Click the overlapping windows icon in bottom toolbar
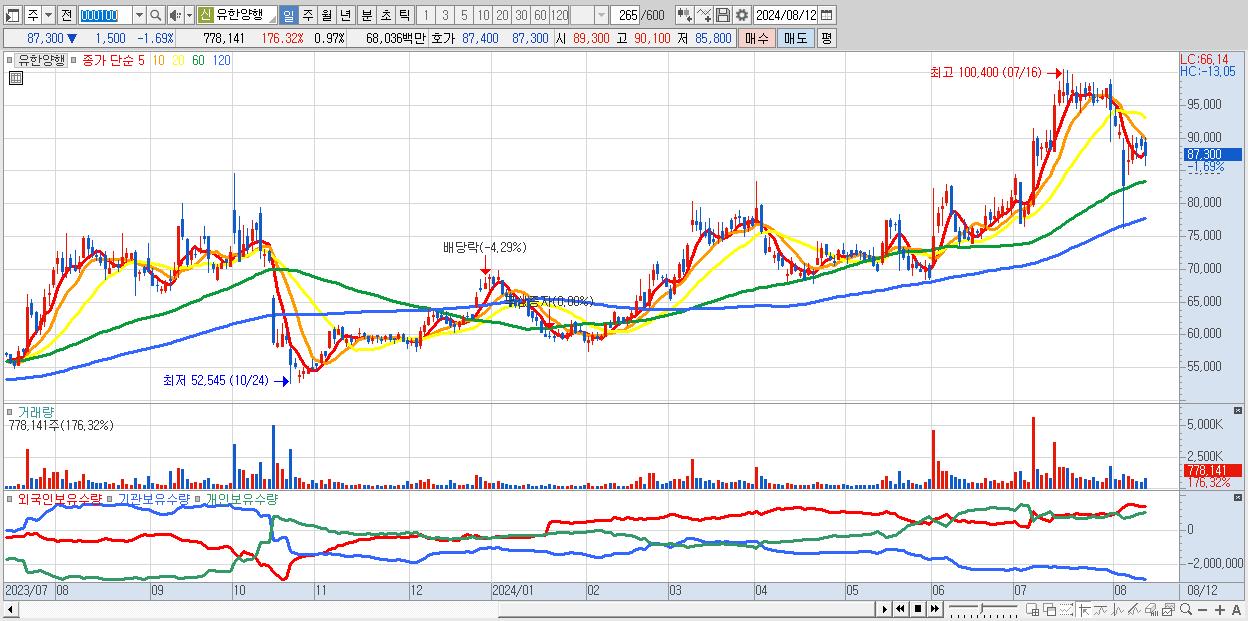Screen dimensions: 1248x621 pyautogui.click(x=1050, y=609)
